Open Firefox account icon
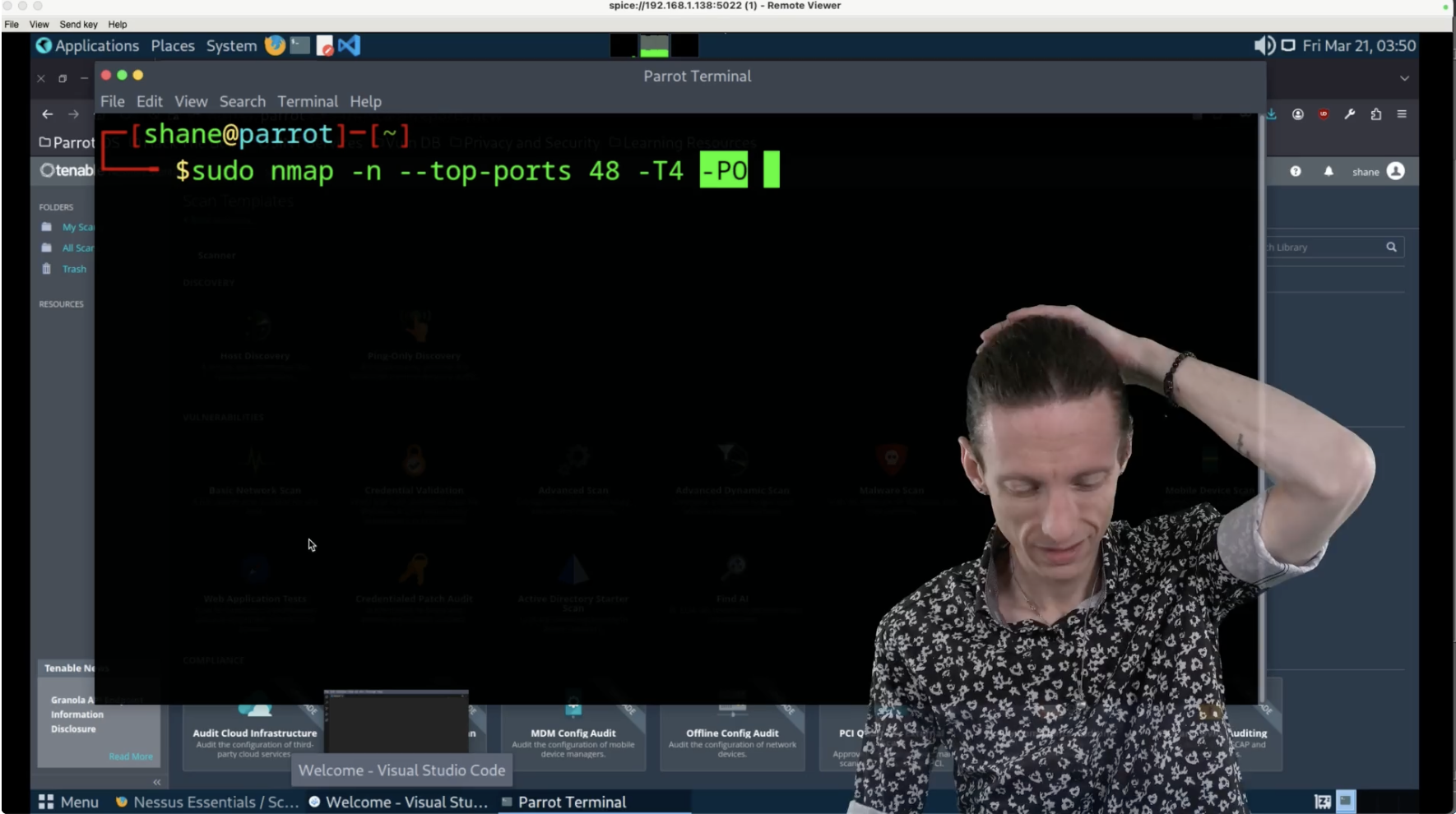1456x814 pixels. [1297, 114]
